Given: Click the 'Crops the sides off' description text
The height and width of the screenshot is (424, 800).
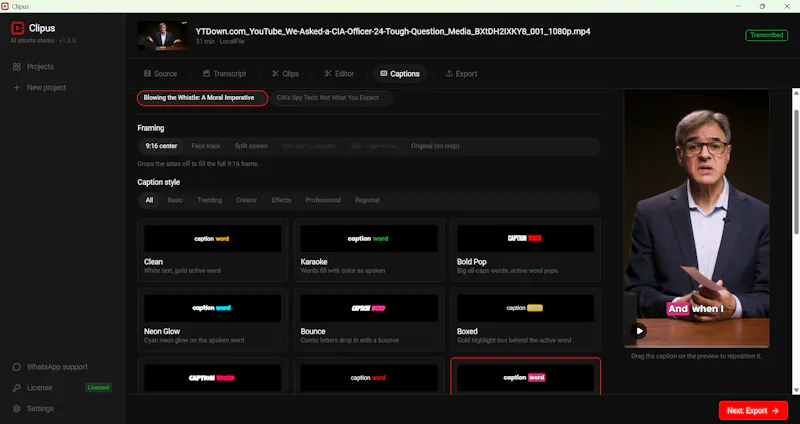Looking at the screenshot, I should (198, 164).
